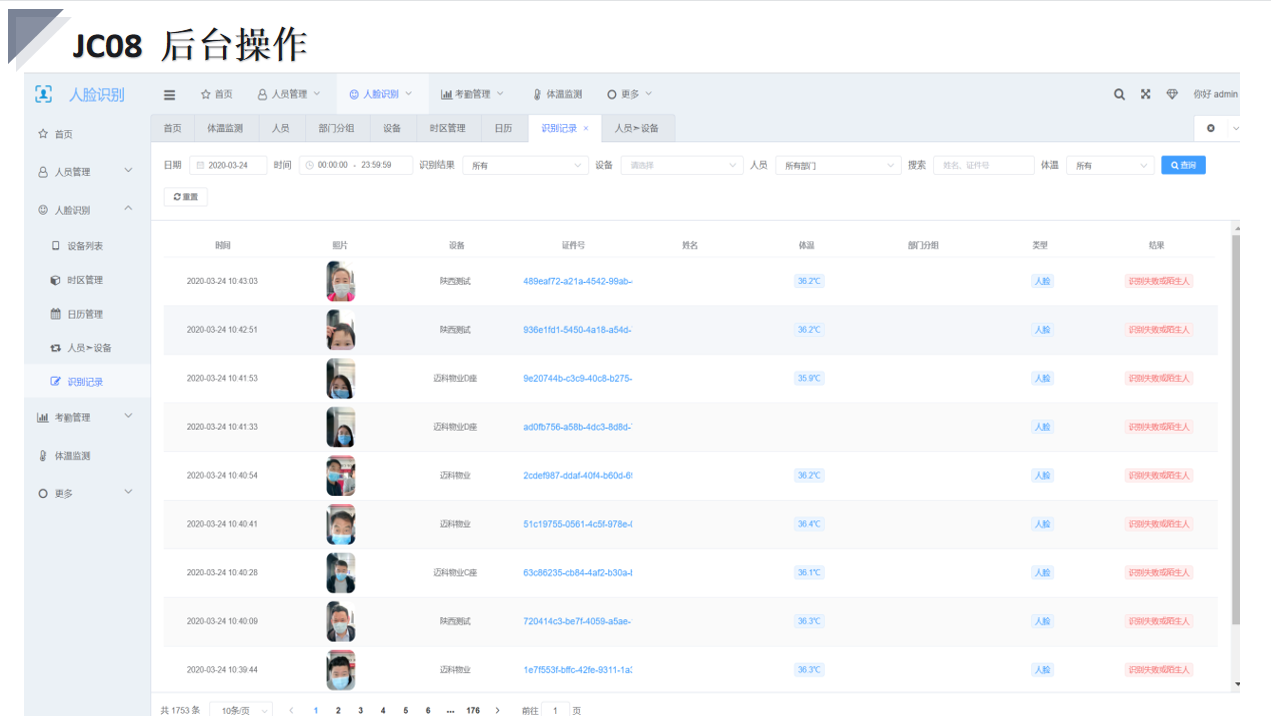The image size is (1271, 716).
Task: Click the diamond icon in top bar
Action: coord(1172,95)
